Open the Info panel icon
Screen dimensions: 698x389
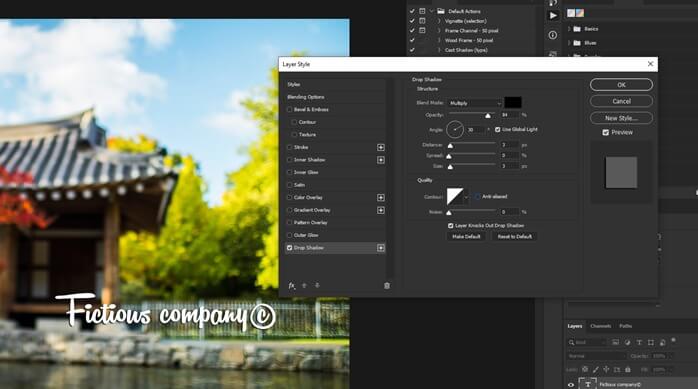[x=553, y=35]
